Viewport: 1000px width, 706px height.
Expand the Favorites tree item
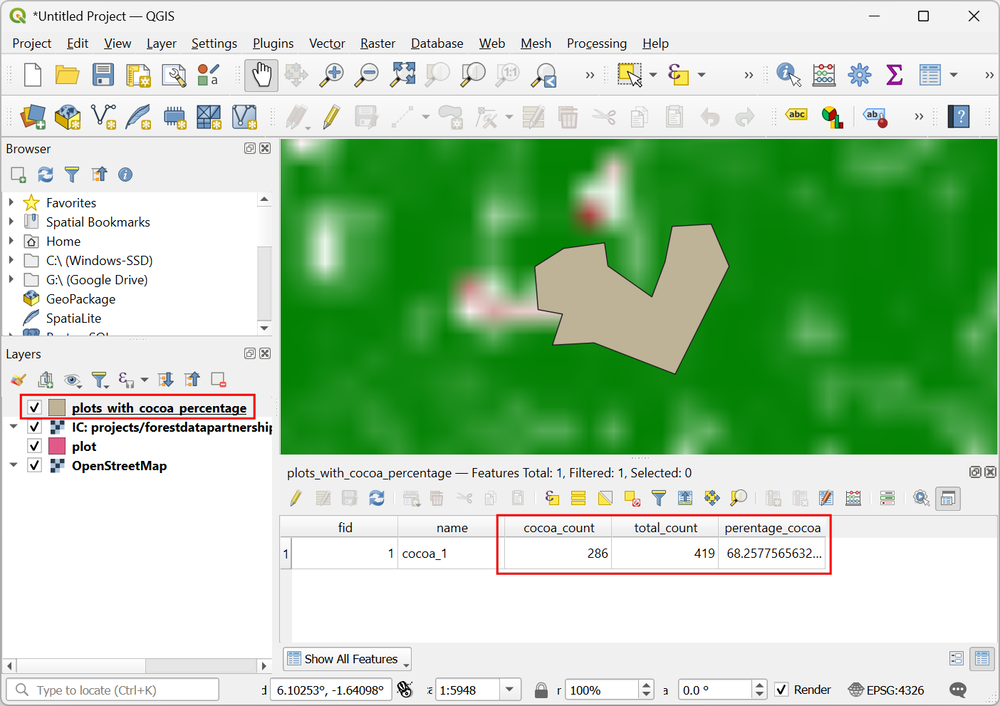click(x=11, y=202)
